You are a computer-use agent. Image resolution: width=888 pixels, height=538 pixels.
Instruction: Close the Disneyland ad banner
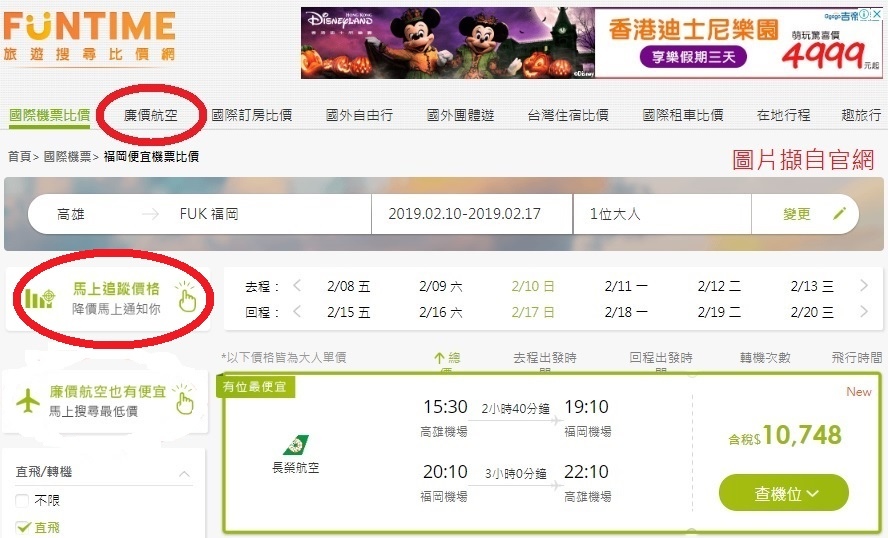click(876, 15)
